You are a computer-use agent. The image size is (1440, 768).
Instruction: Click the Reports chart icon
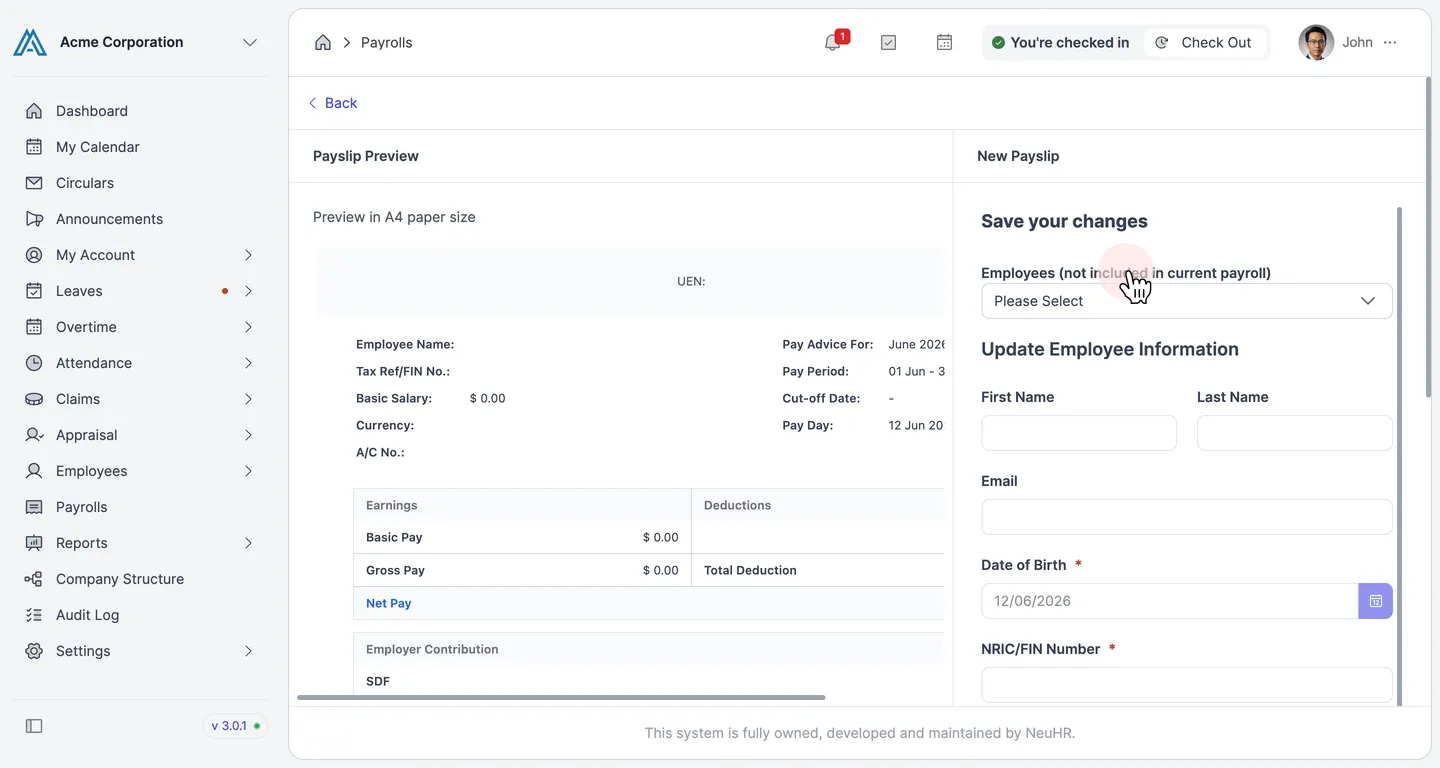click(x=34, y=543)
